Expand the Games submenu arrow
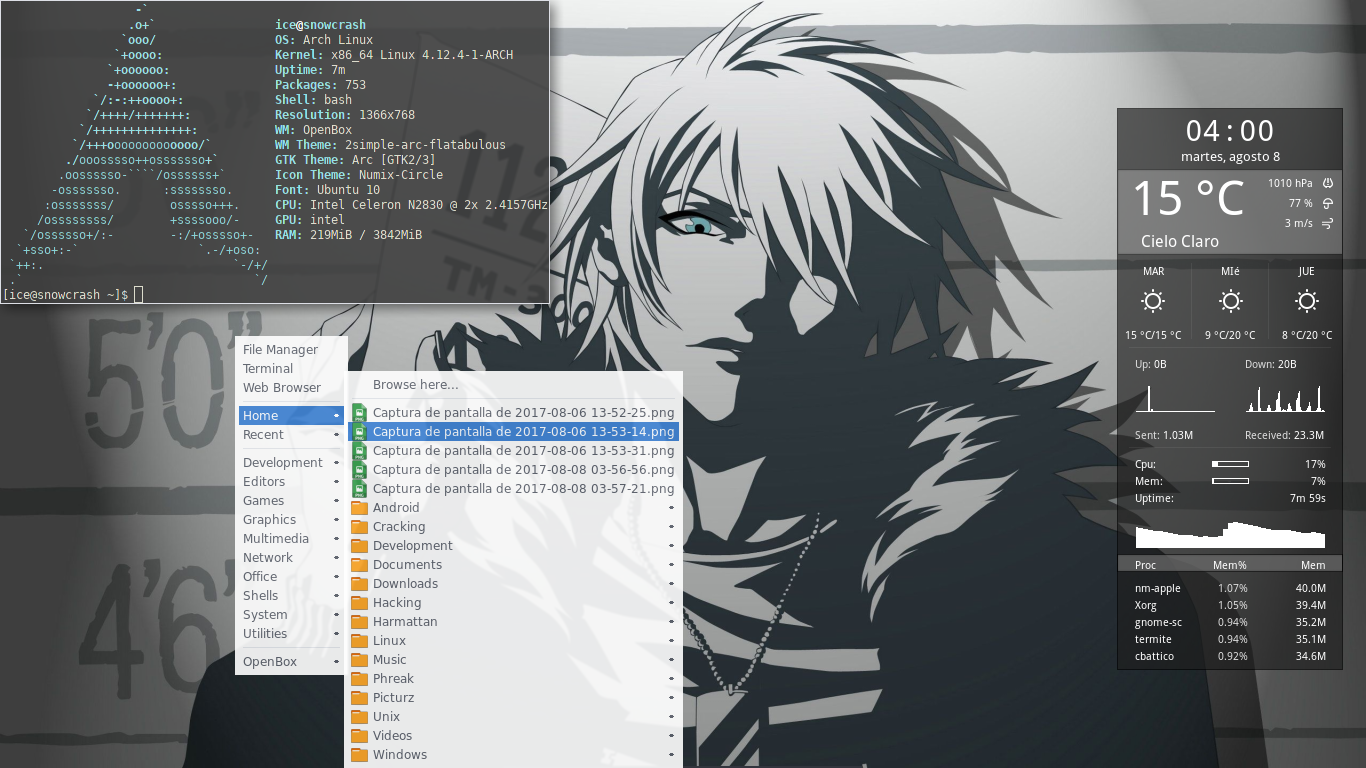Image resolution: width=1366 pixels, height=768 pixels. (336, 500)
